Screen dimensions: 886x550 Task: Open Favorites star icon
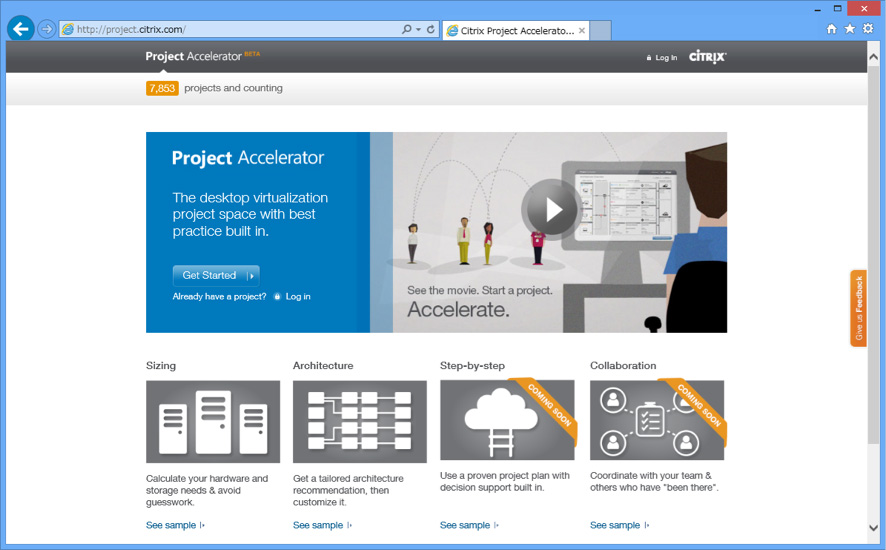tap(850, 29)
